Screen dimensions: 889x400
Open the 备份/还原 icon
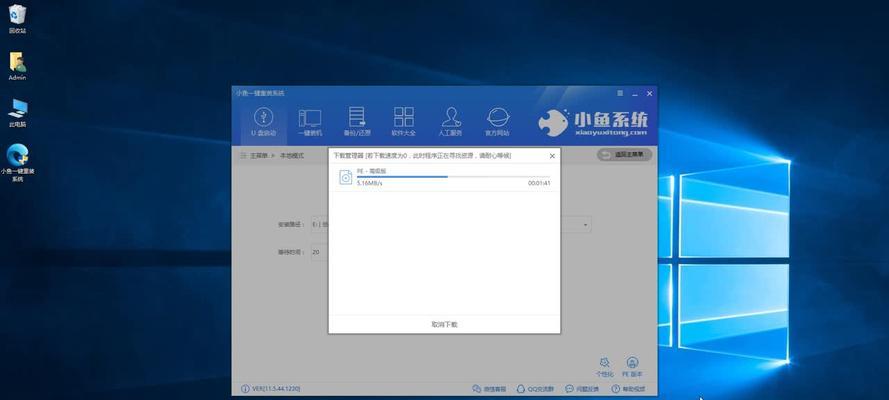coord(357,117)
